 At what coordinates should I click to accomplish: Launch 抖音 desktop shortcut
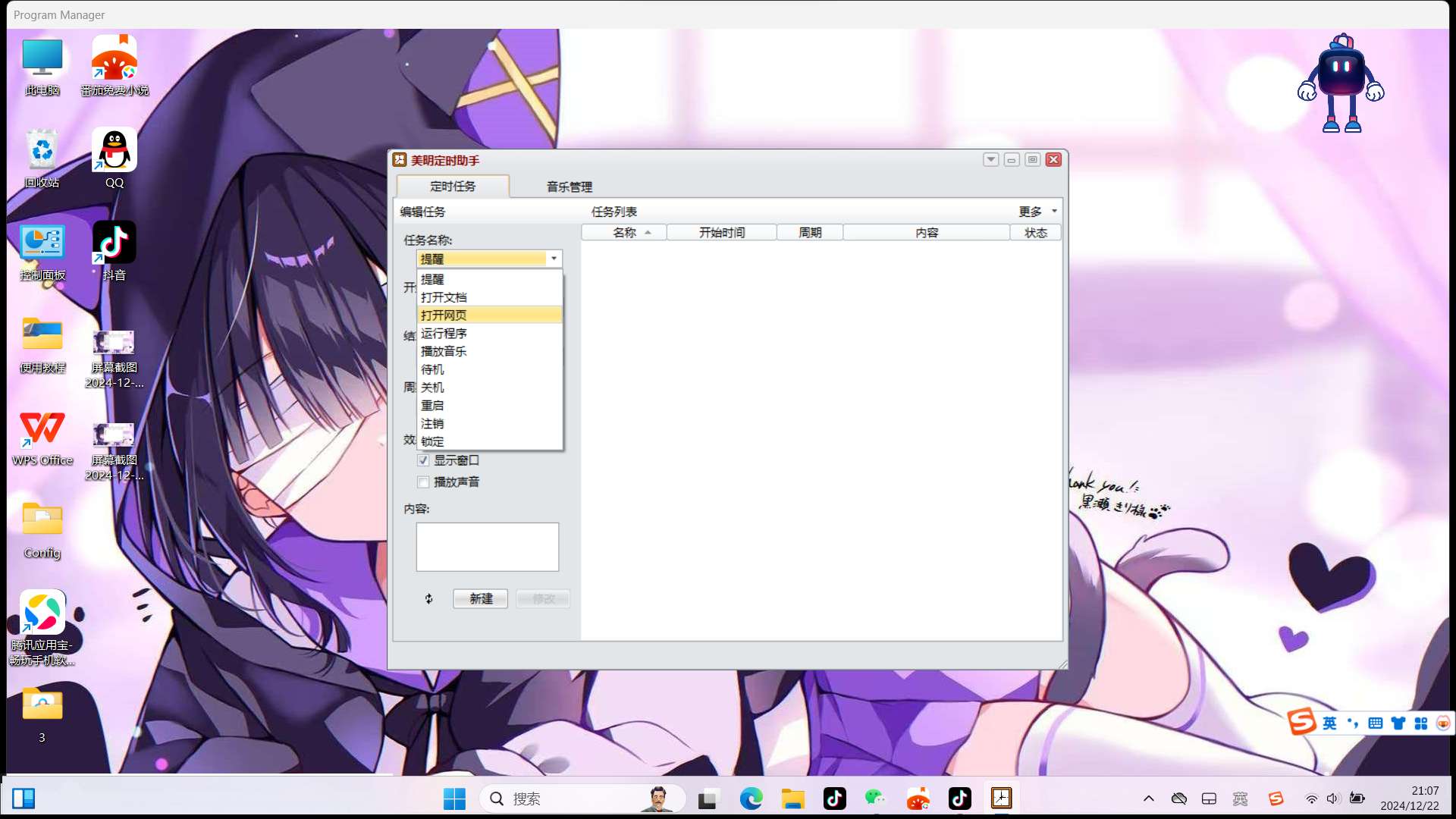coord(115,252)
